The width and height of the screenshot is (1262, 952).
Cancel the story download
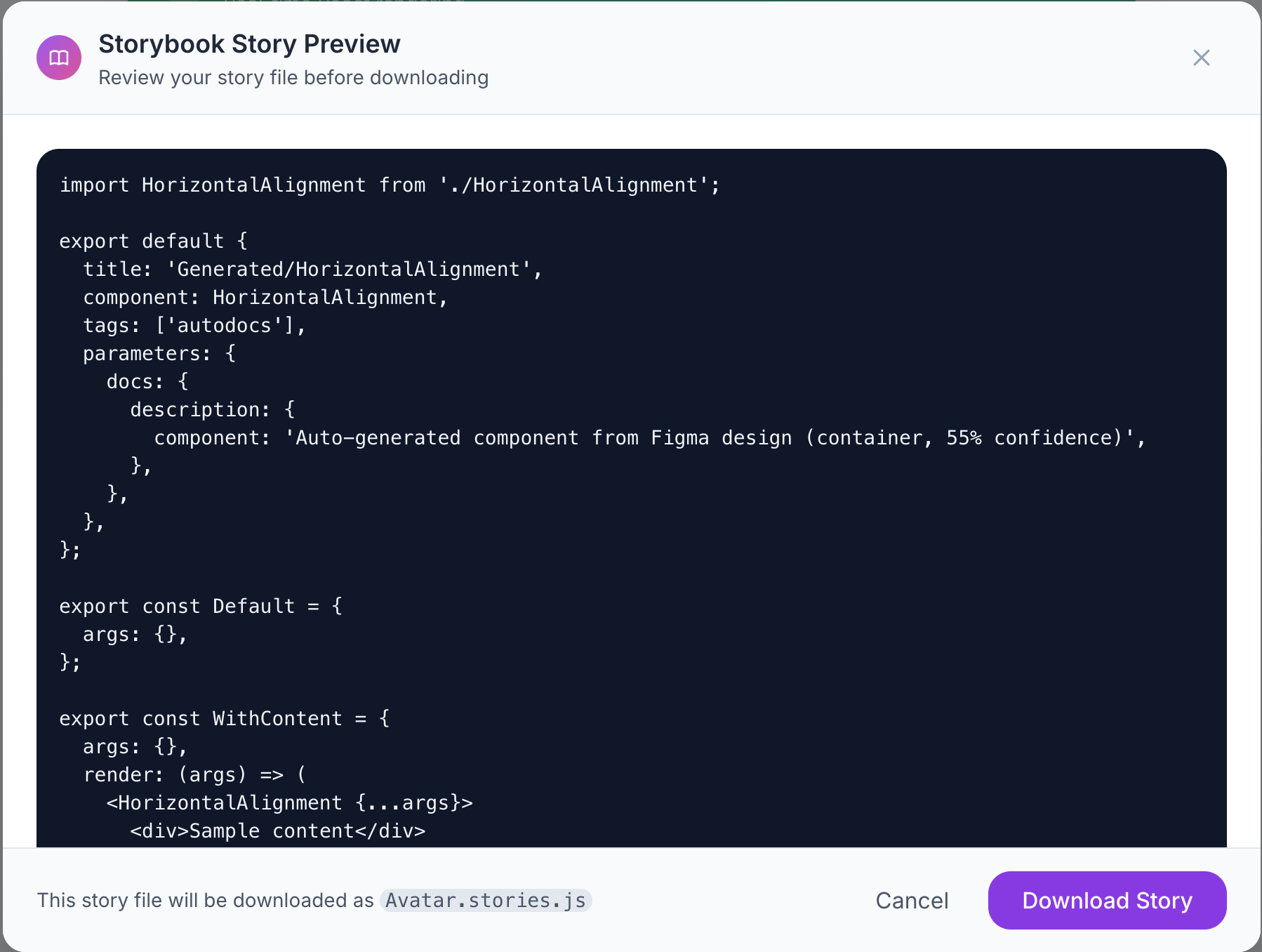[912, 900]
